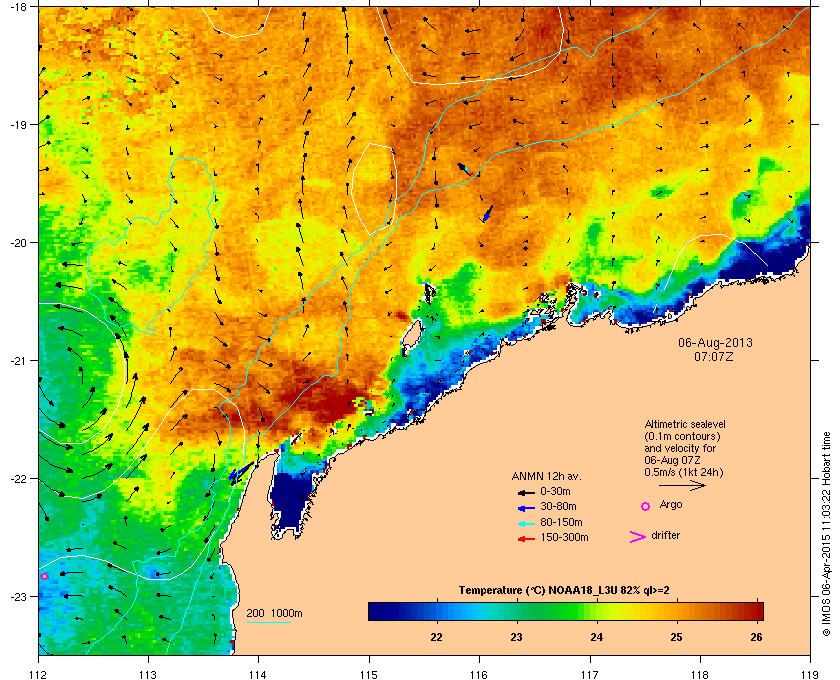Click the latitude axis label '-22'

18,478
